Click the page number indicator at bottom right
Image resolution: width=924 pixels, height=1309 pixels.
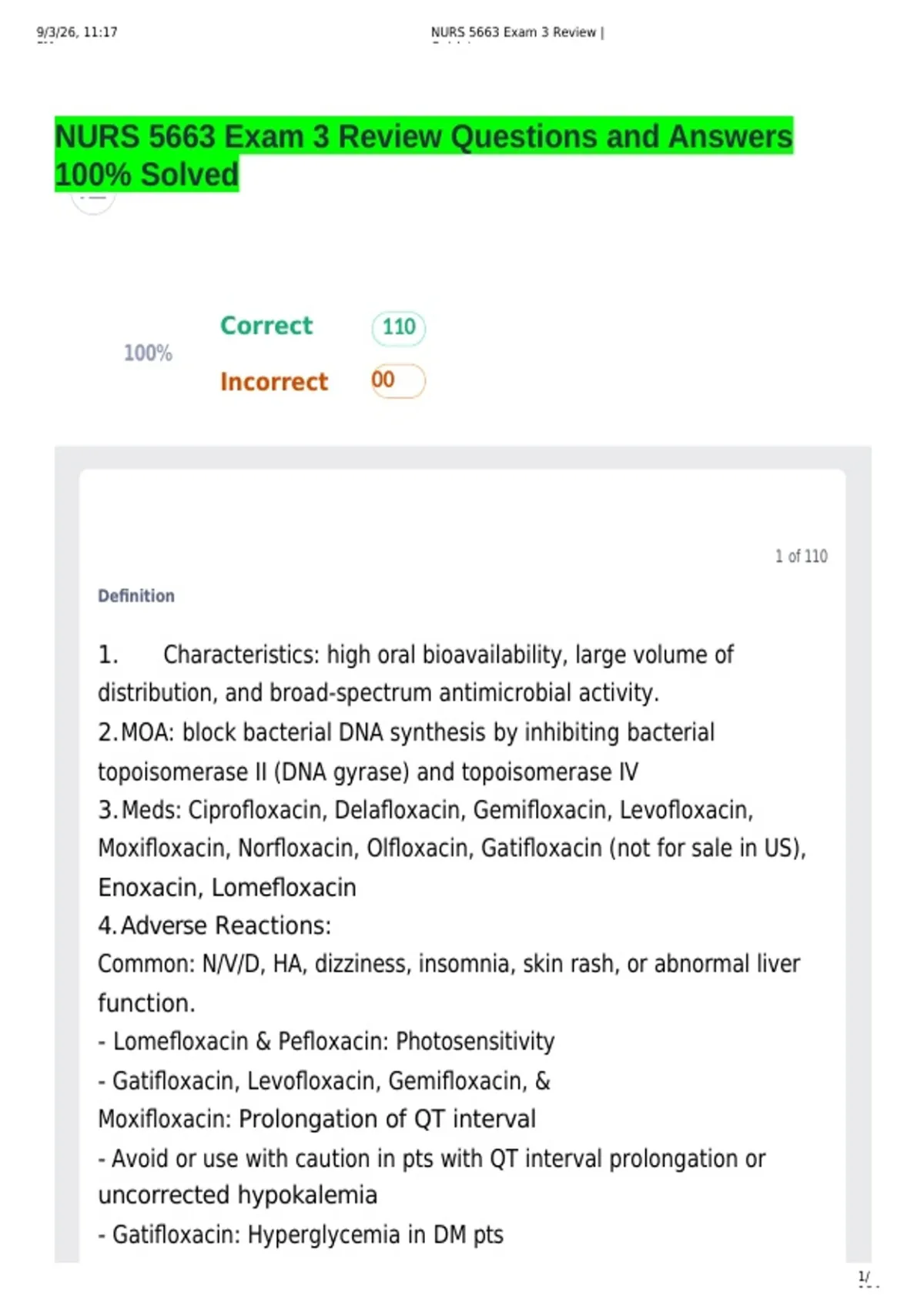(x=865, y=1277)
